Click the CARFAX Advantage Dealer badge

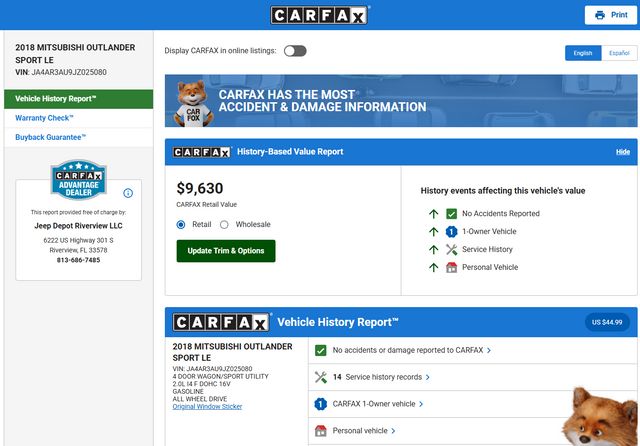point(79,182)
